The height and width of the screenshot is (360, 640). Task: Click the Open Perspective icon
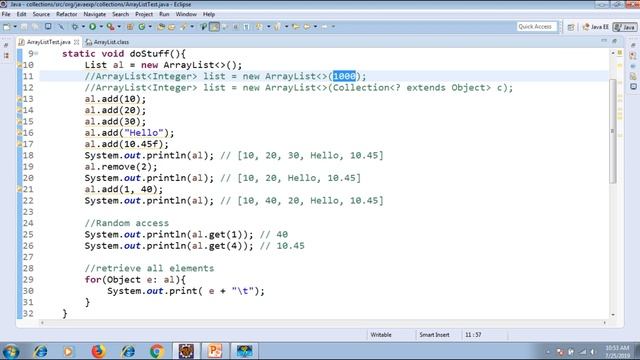[x=571, y=27]
